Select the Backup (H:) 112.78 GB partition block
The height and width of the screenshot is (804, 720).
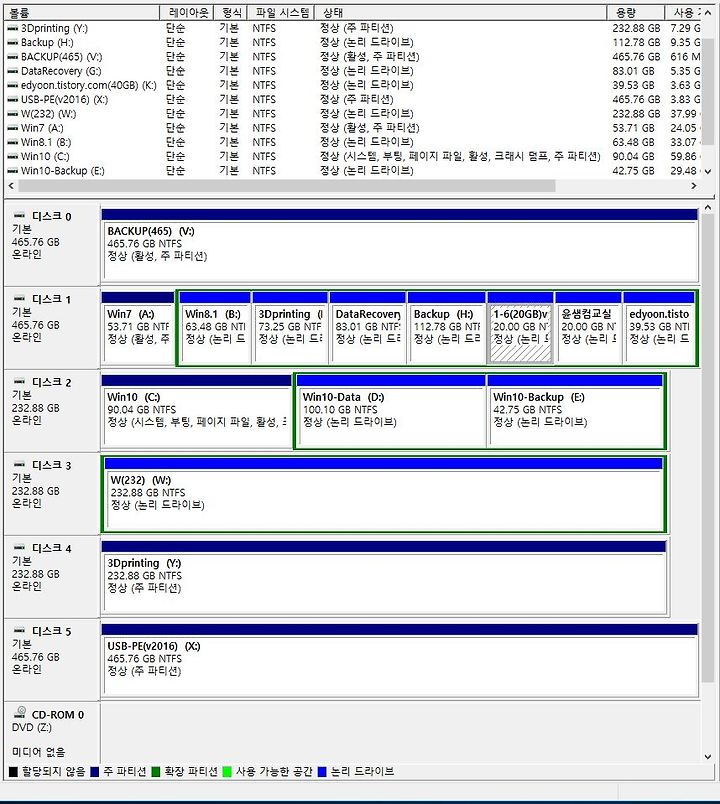(x=447, y=328)
